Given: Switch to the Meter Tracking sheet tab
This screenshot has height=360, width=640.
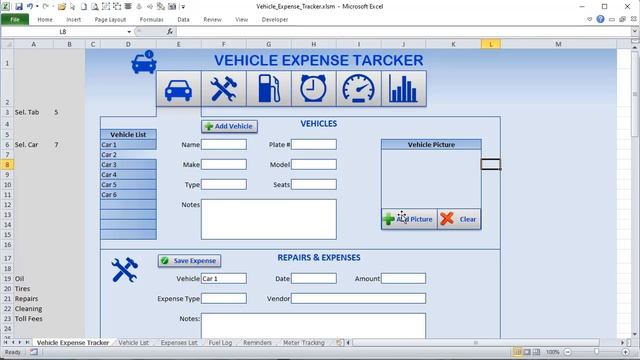Looking at the screenshot, I should tap(304, 343).
